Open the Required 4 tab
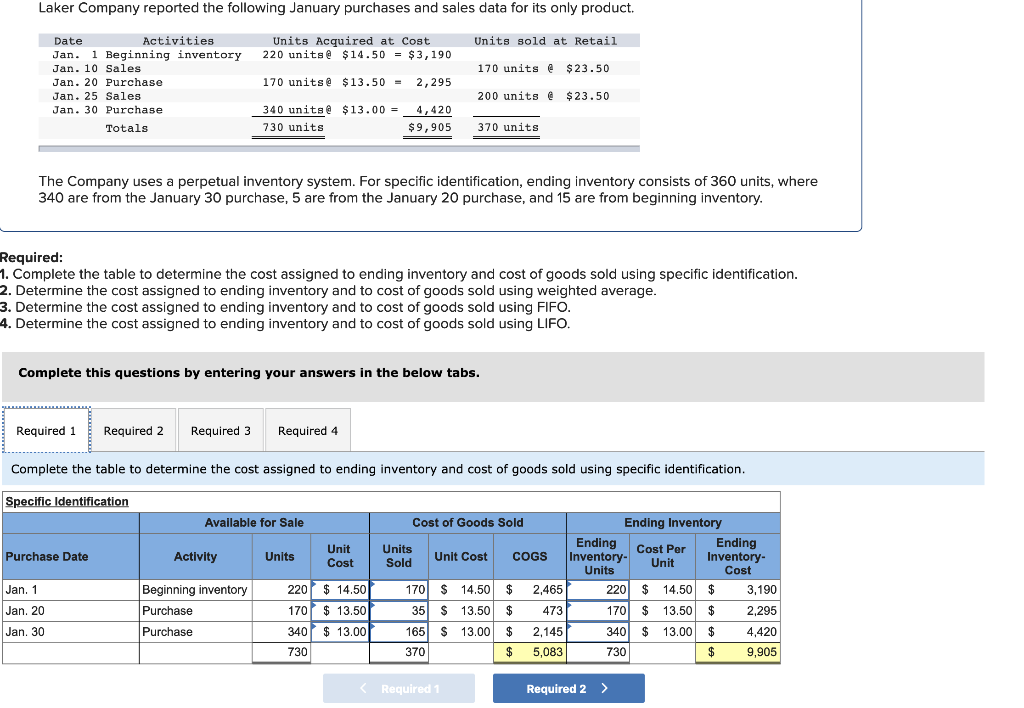This screenshot has width=1024, height=708. click(x=305, y=429)
